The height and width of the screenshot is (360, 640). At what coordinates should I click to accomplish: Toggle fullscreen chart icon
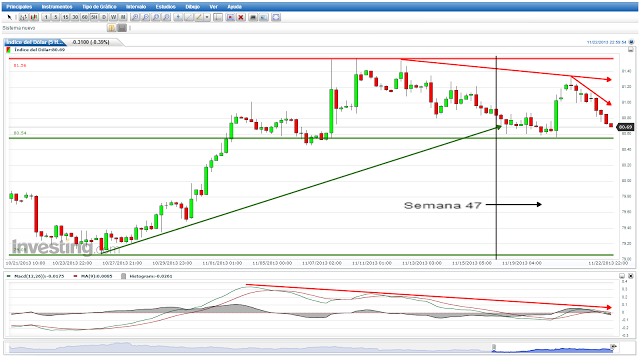pos(276,17)
